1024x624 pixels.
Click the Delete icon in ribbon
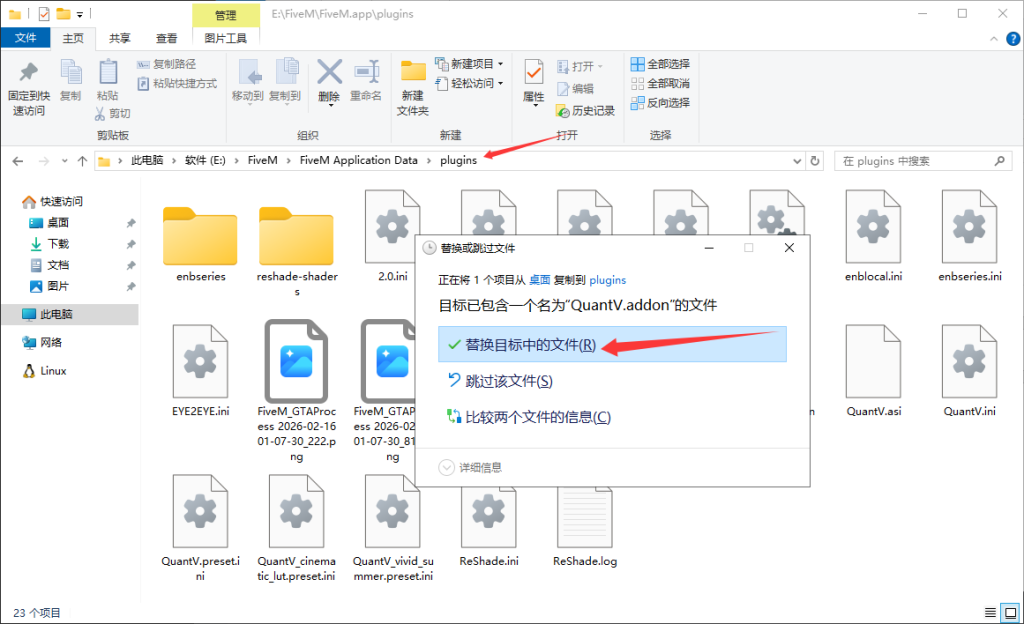coord(329,75)
